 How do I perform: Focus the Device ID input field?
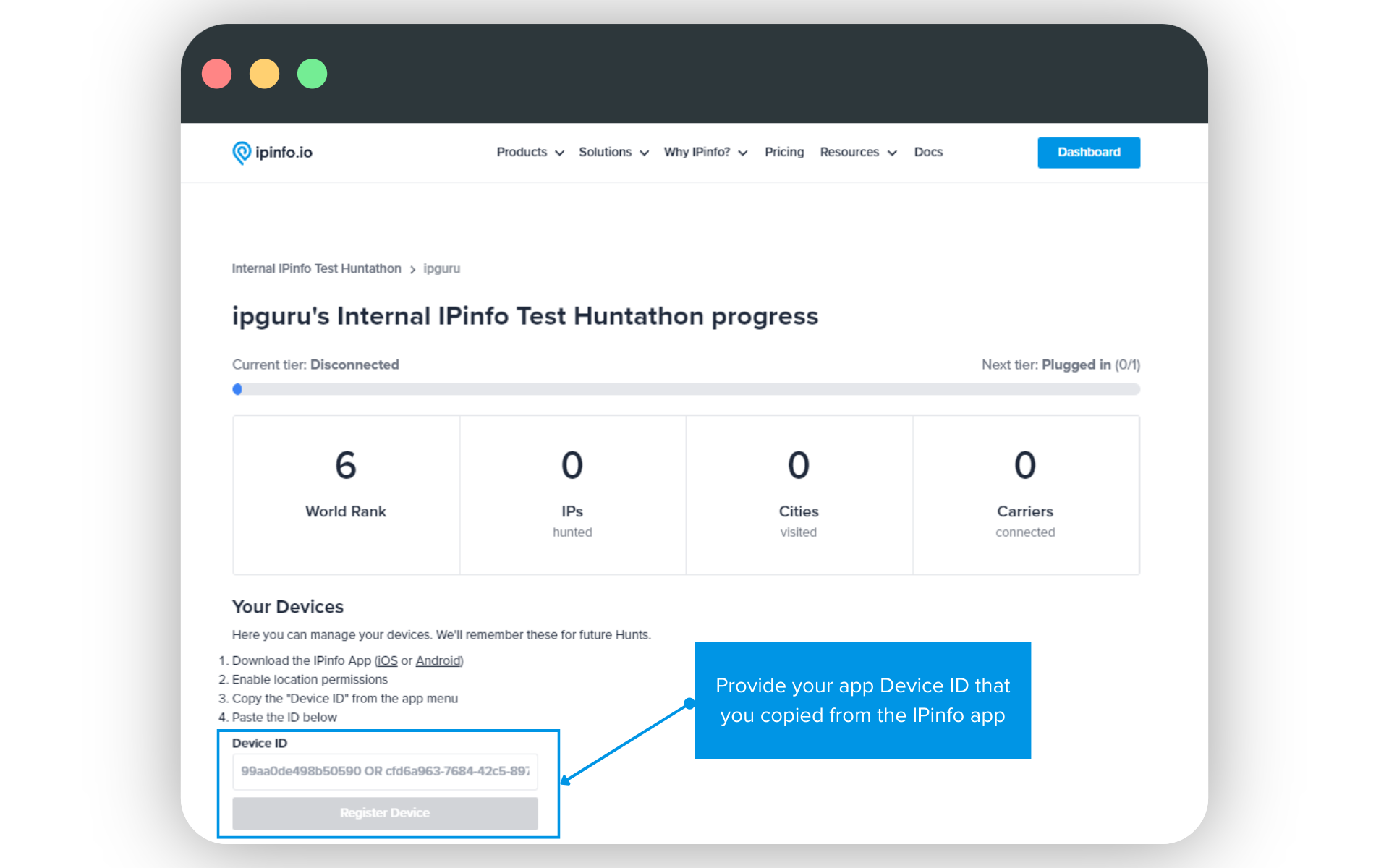pos(385,771)
